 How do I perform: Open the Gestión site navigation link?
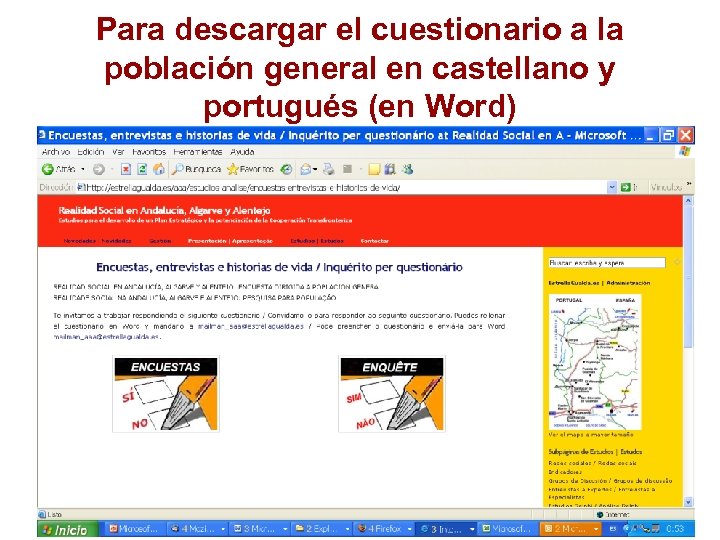[160, 241]
